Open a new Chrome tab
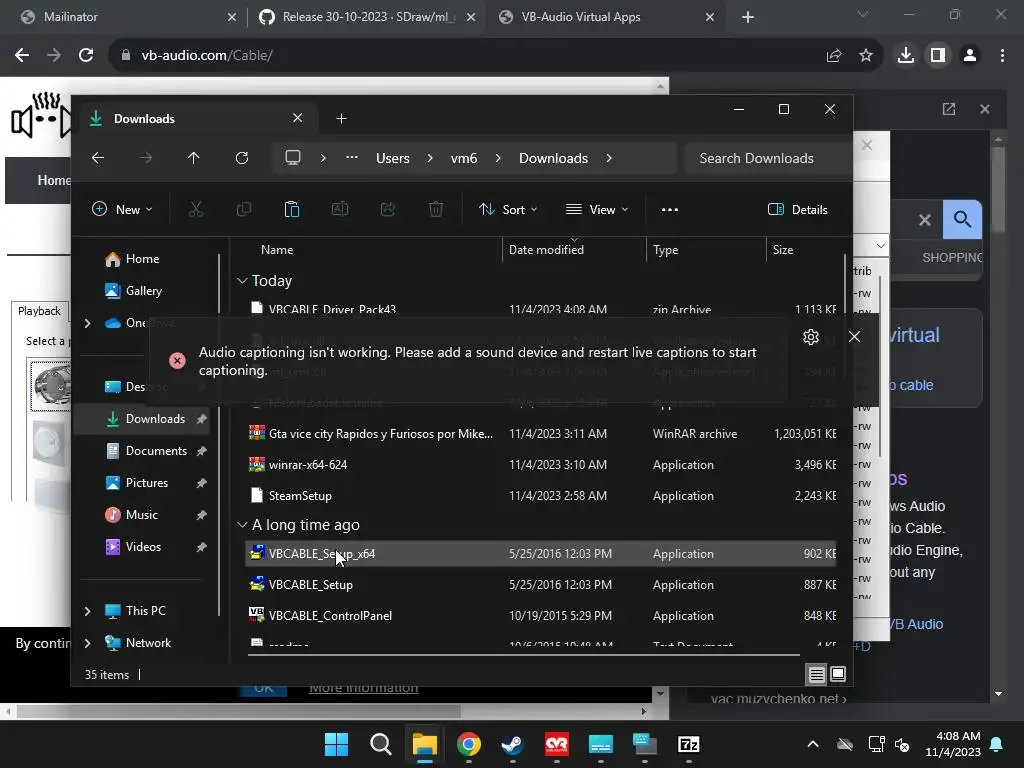 pos(748,17)
